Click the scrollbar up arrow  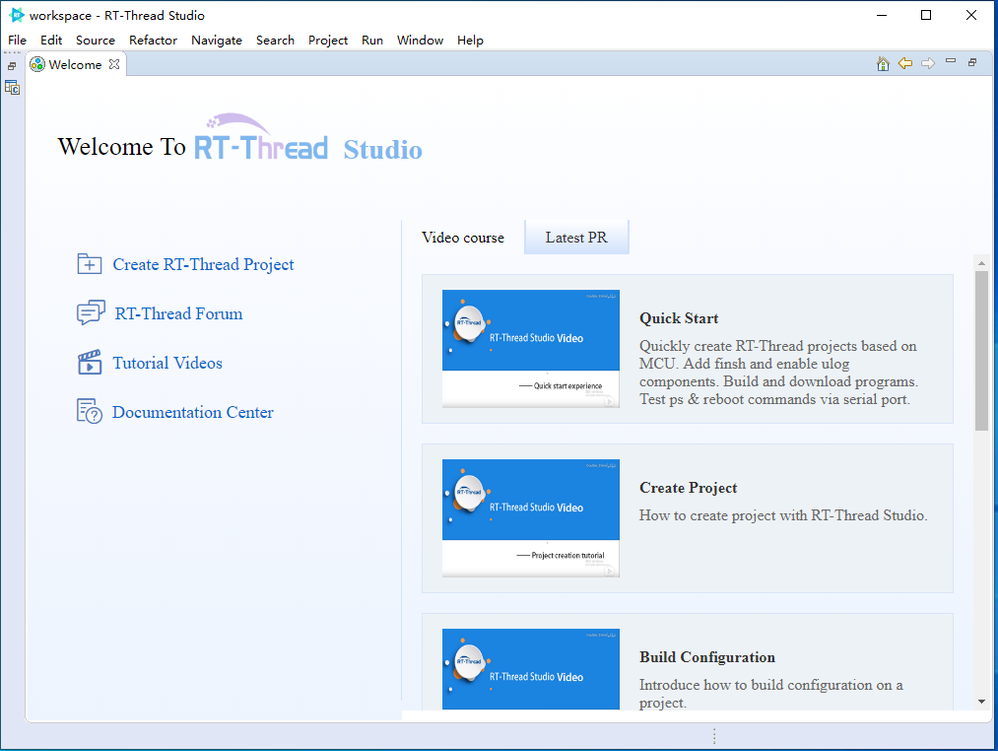(x=981, y=263)
